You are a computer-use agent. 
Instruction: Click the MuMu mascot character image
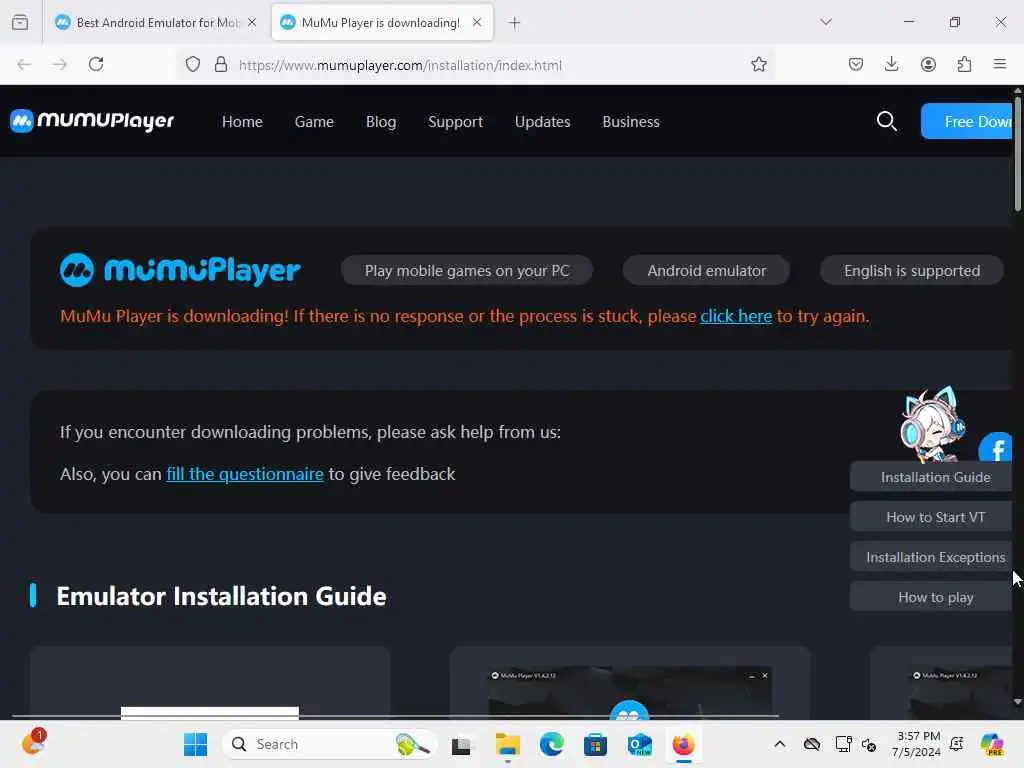point(932,424)
